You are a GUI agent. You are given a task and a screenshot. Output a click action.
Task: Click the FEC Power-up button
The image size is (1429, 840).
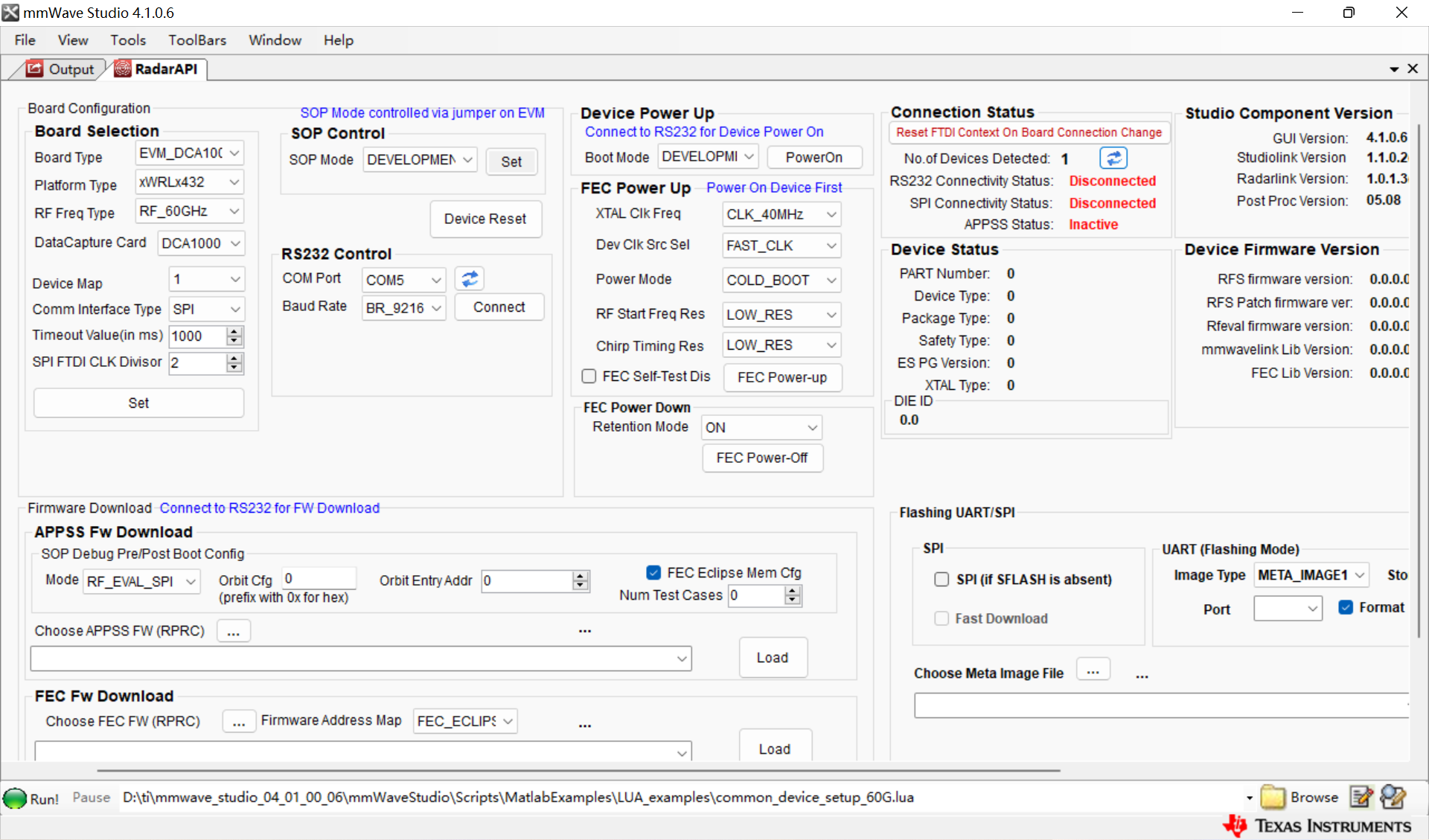click(x=782, y=377)
